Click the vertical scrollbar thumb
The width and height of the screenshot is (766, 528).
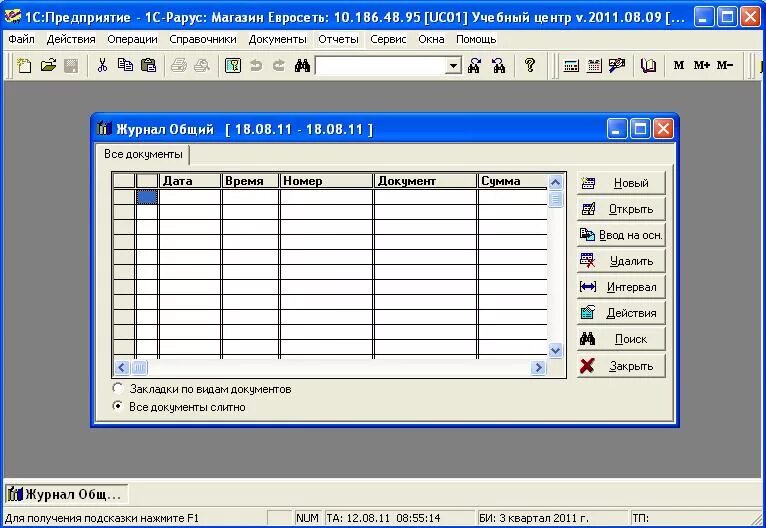pyautogui.click(x=555, y=199)
